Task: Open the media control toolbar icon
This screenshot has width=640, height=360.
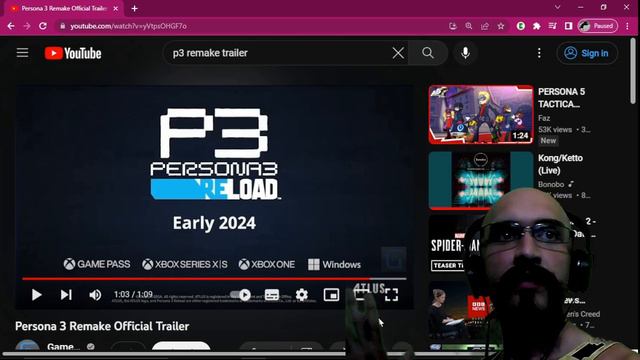Action: [x=553, y=26]
